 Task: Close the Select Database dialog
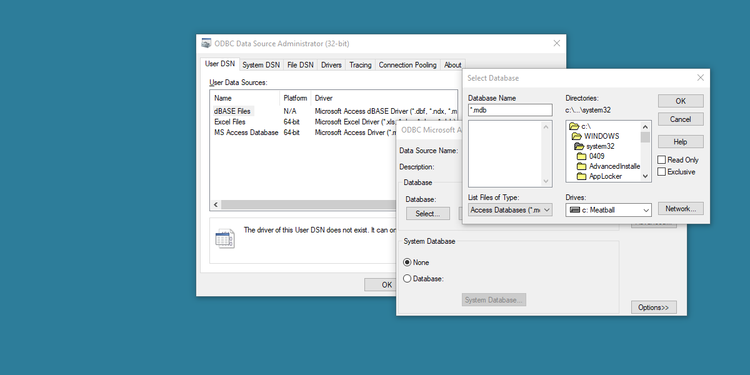(x=700, y=78)
